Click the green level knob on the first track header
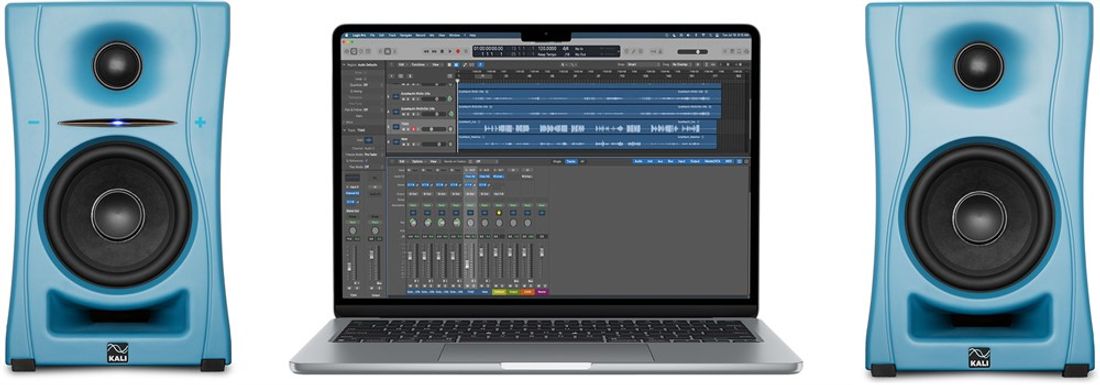The image size is (1100, 385). point(450,99)
